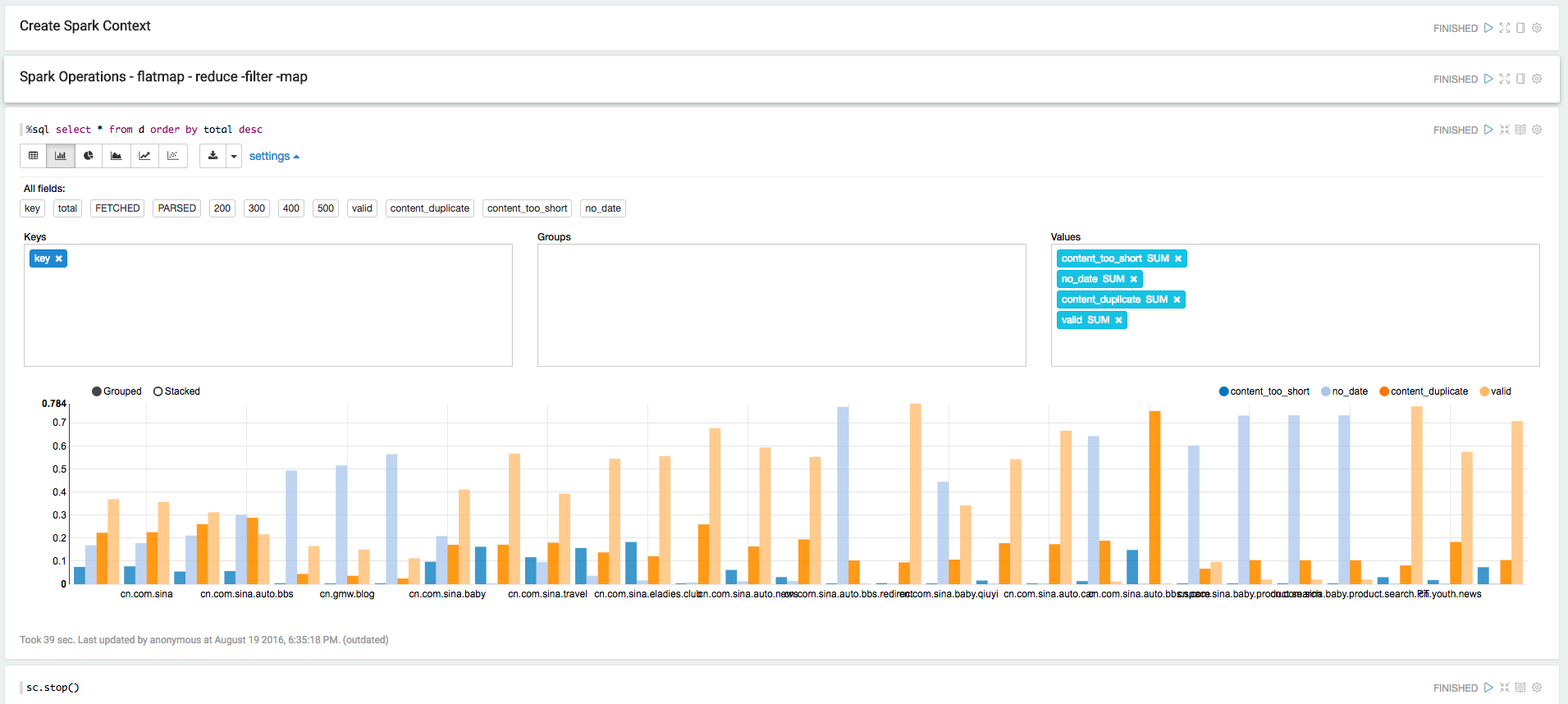The image size is (1568, 704).
Task: Click the no_date field pill
Action: coord(603,208)
